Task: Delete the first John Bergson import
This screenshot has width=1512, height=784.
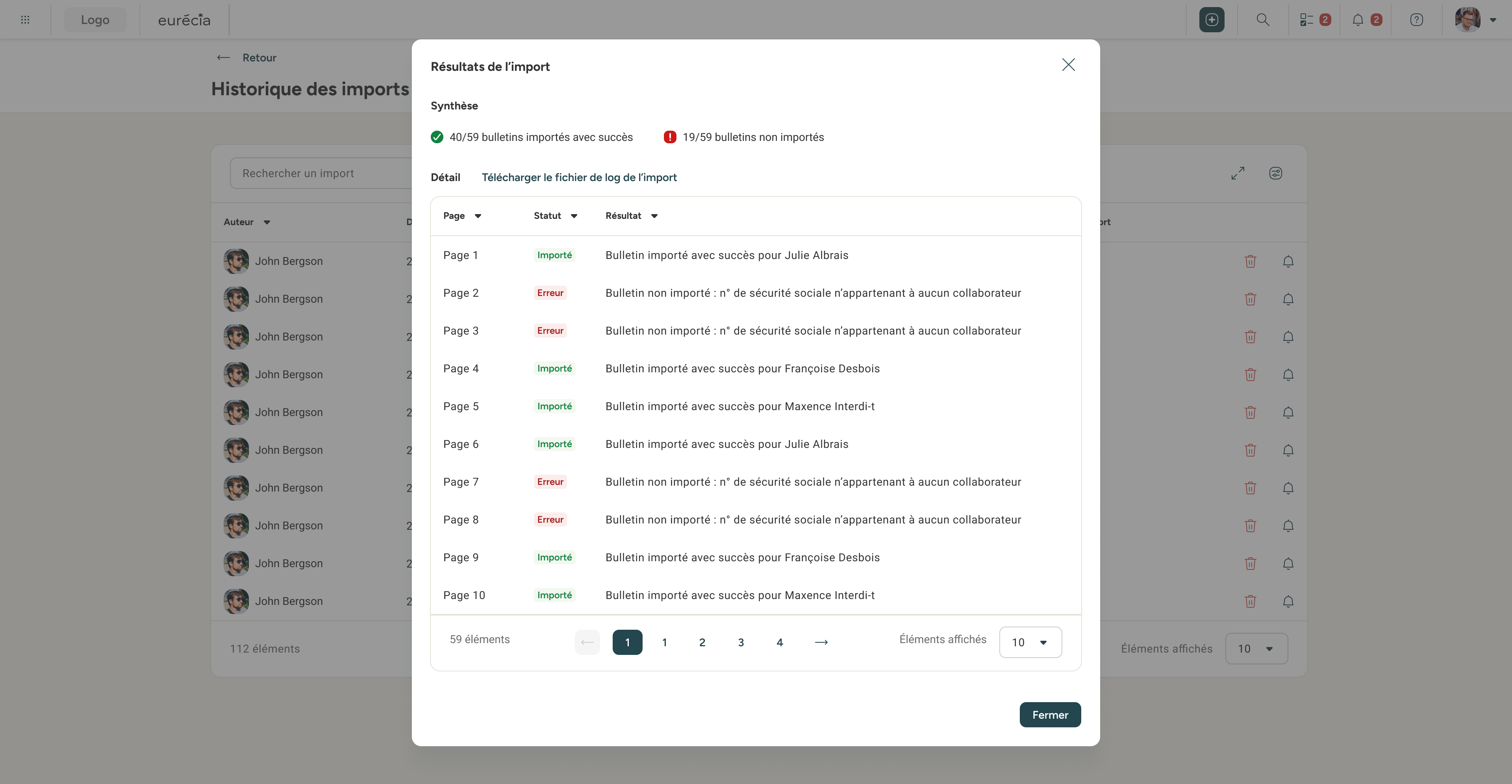Action: 1250,261
